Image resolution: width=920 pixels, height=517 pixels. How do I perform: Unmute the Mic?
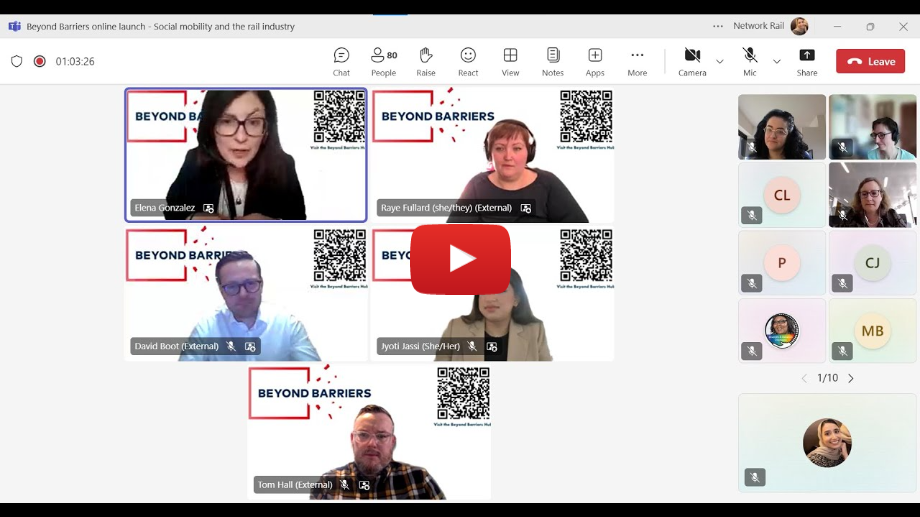tap(750, 61)
